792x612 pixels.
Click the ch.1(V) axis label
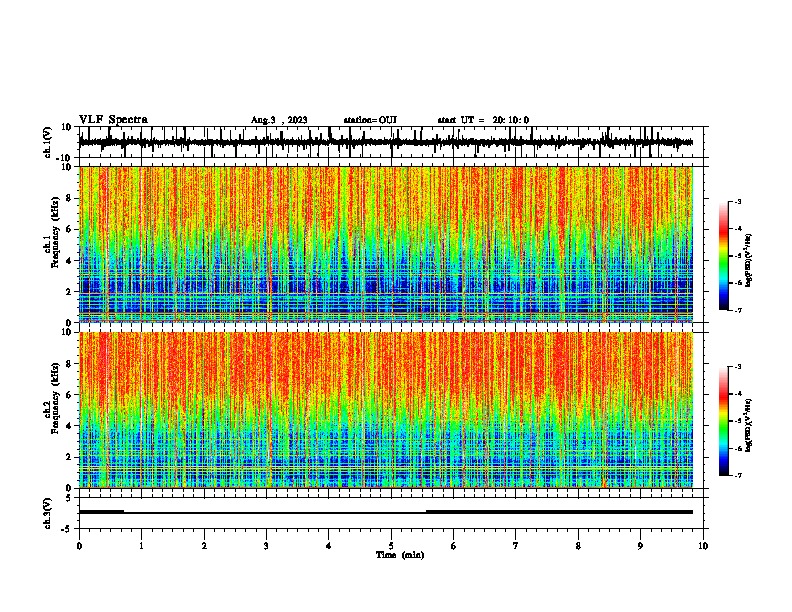coord(48,142)
